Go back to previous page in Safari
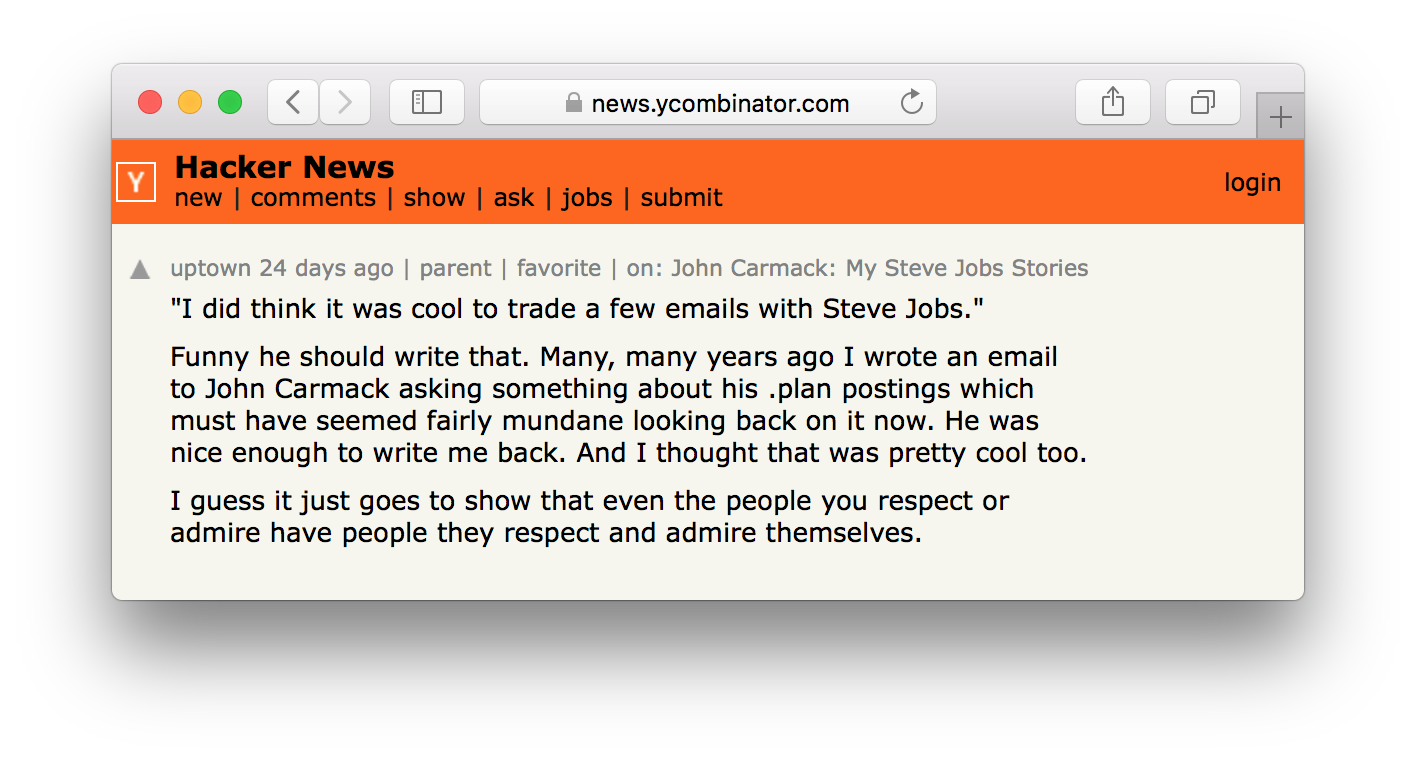1416x760 pixels. click(x=293, y=102)
